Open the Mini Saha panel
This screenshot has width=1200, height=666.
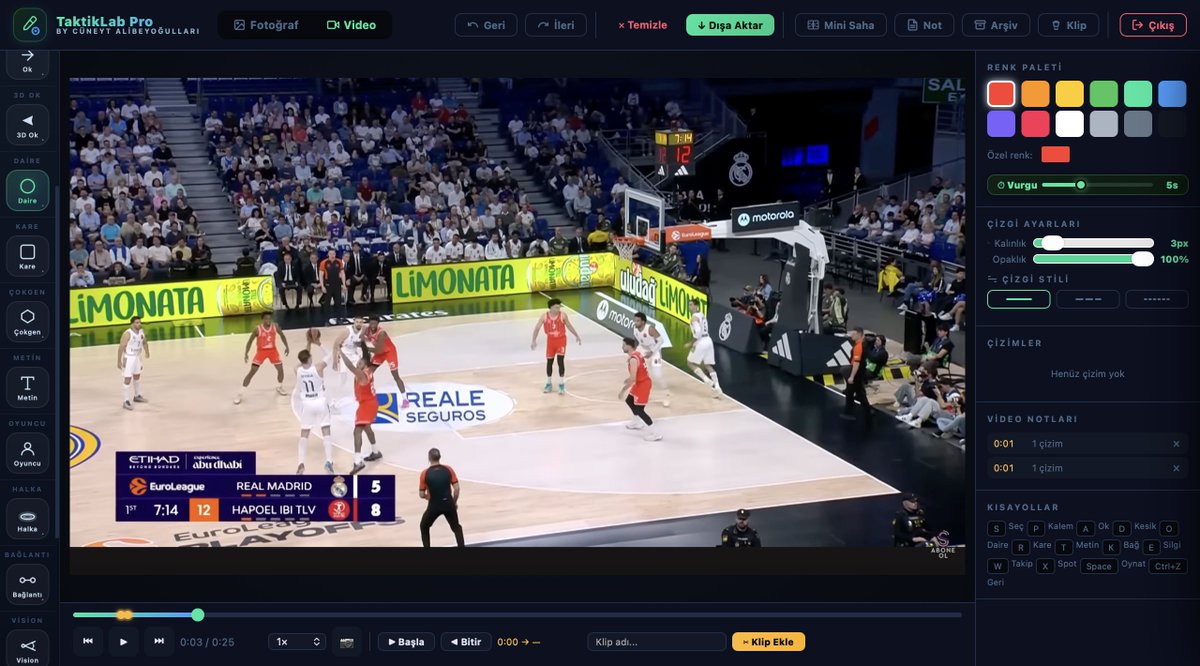pyautogui.click(x=841, y=25)
